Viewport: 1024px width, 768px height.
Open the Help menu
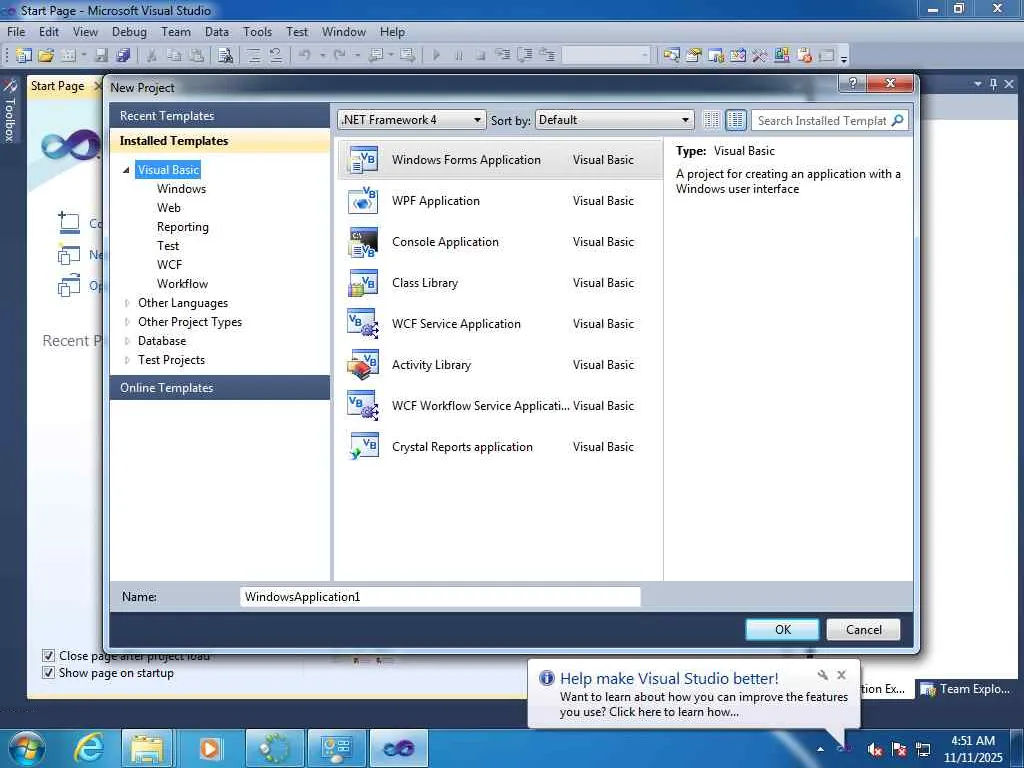(x=392, y=31)
